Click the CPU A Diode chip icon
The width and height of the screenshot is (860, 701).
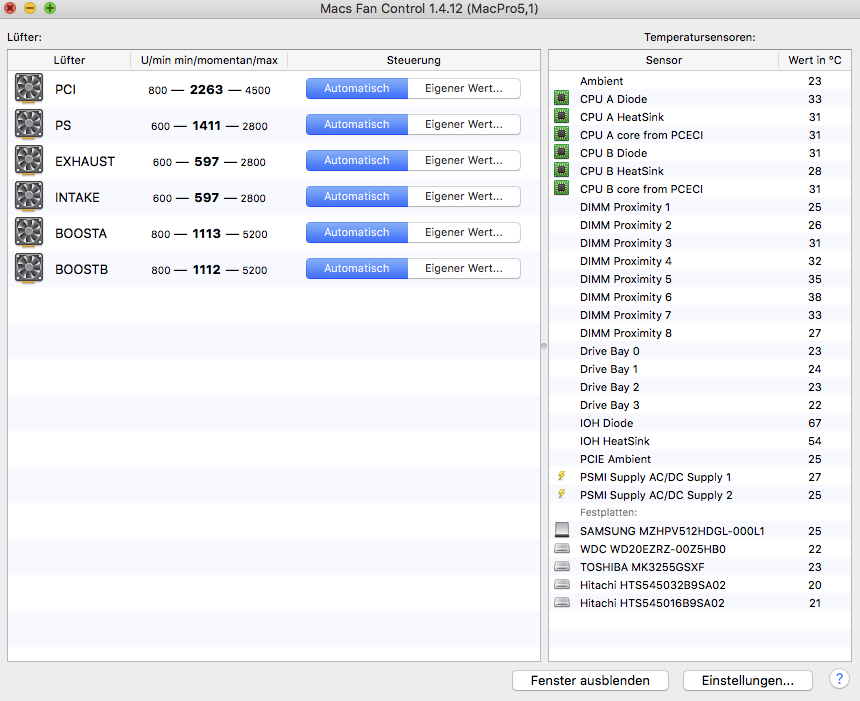(561, 98)
